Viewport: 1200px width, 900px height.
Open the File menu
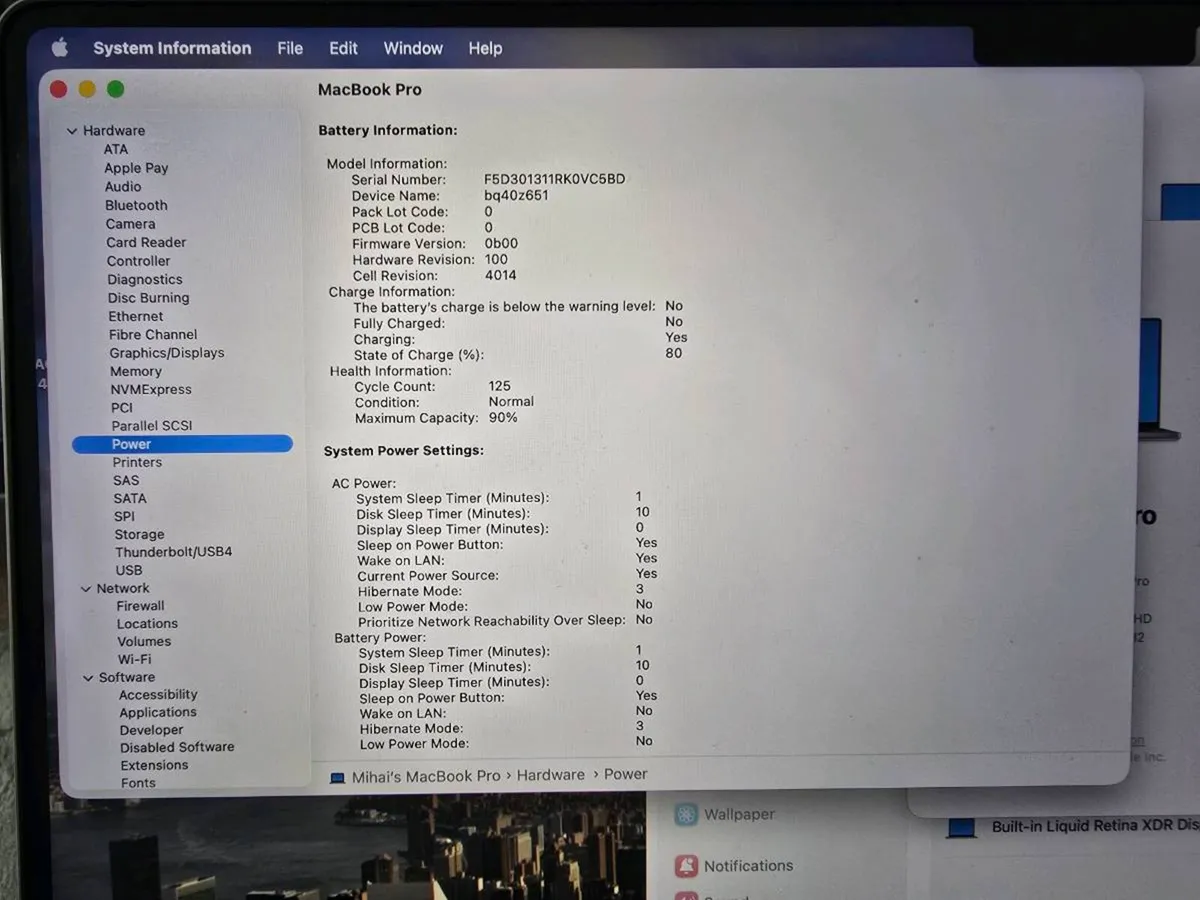290,48
